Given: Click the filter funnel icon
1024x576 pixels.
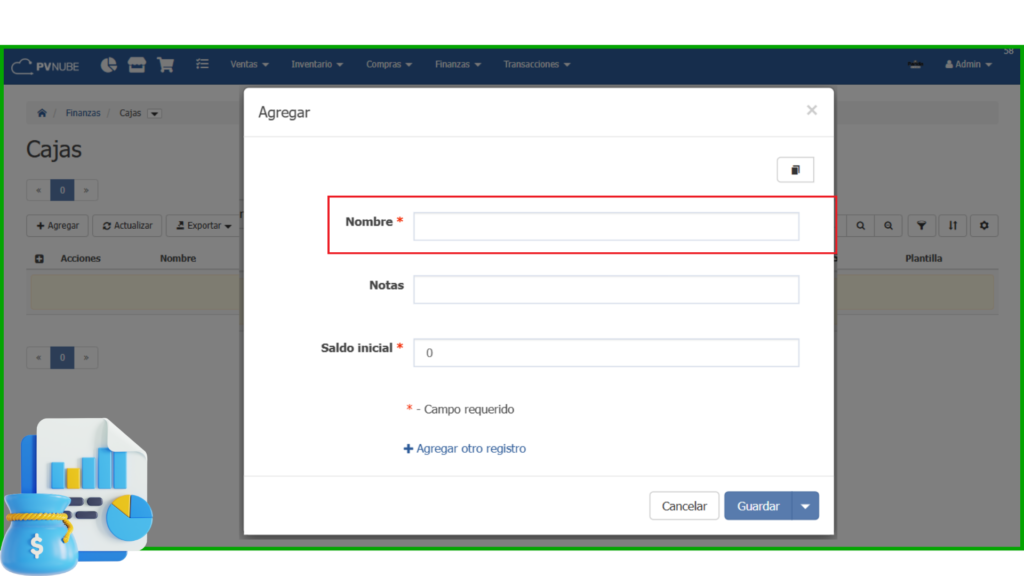Looking at the screenshot, I should tap(922, 226).
